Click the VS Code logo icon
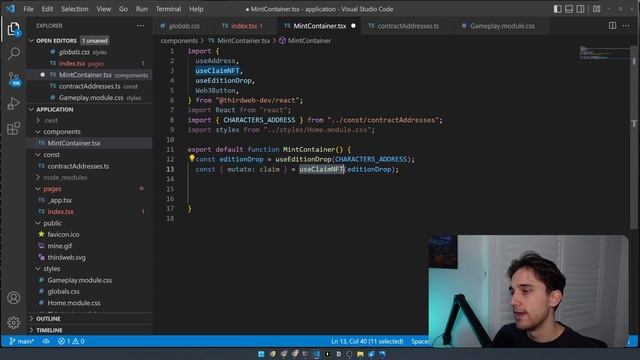Image resolution: width=640 pixels, height=360 pixels. [x=11, y=9]
